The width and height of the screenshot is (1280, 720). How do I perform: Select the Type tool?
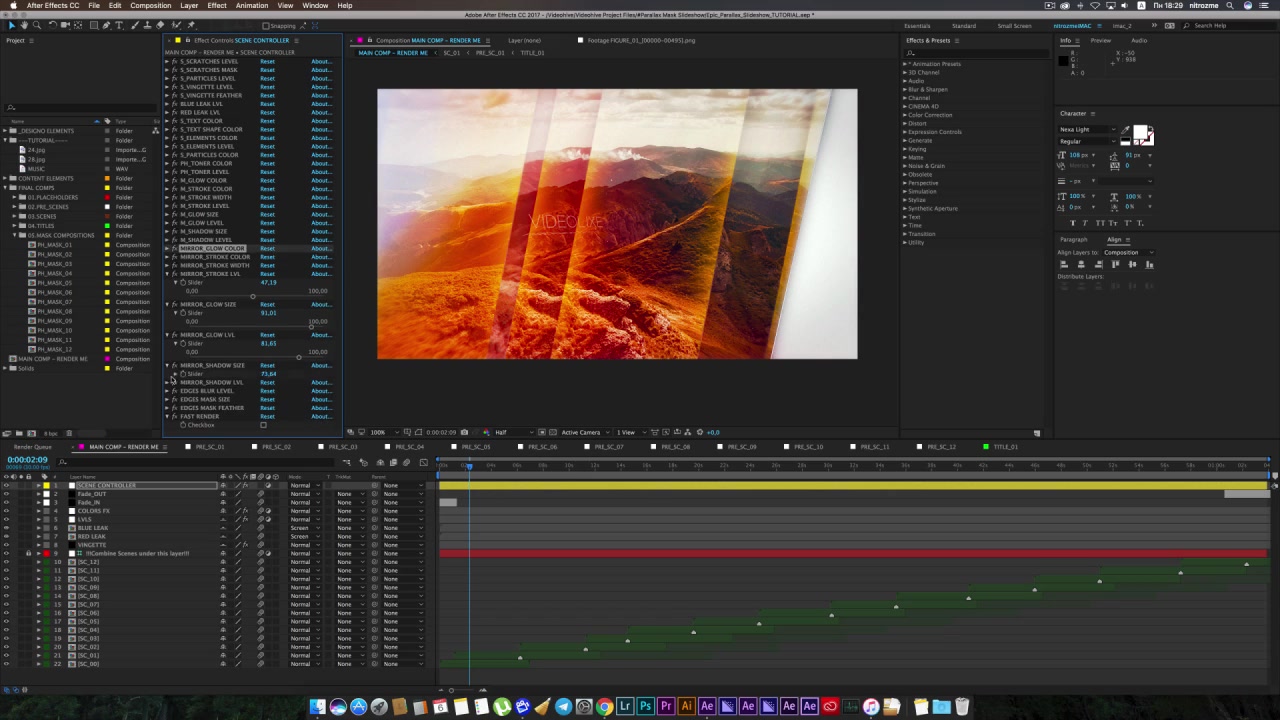pyautogui.click(x=119, y=25)
